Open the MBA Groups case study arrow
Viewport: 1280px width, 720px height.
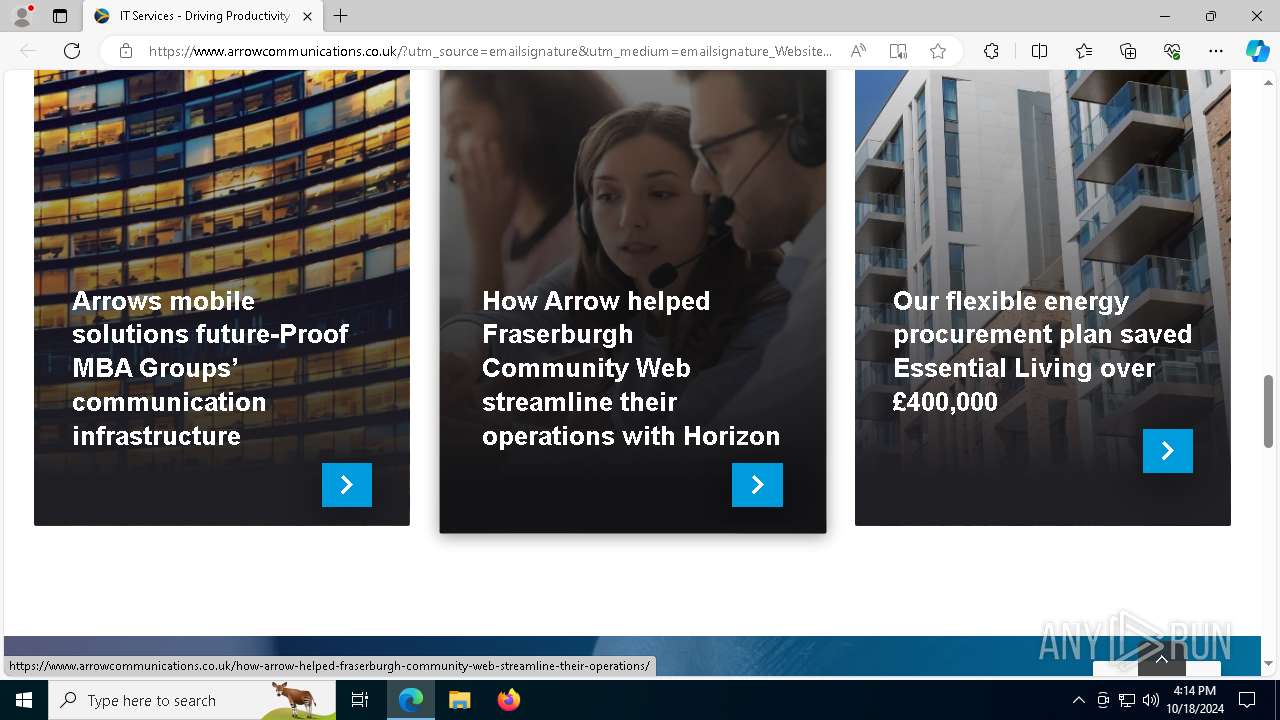[347, 485]
